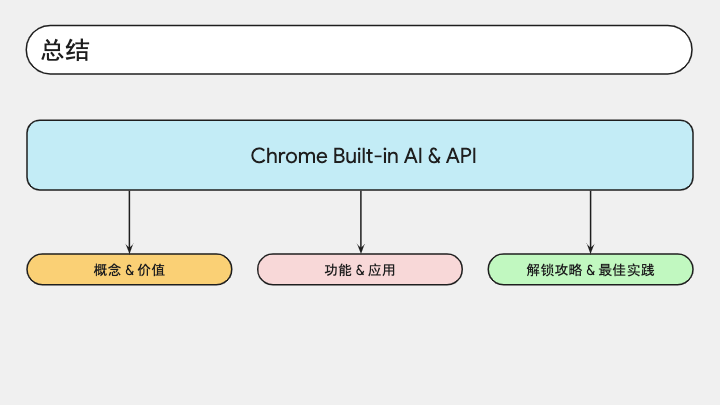
Task: Click the arrowhead above the green node
Action: (x=591, y=248)
